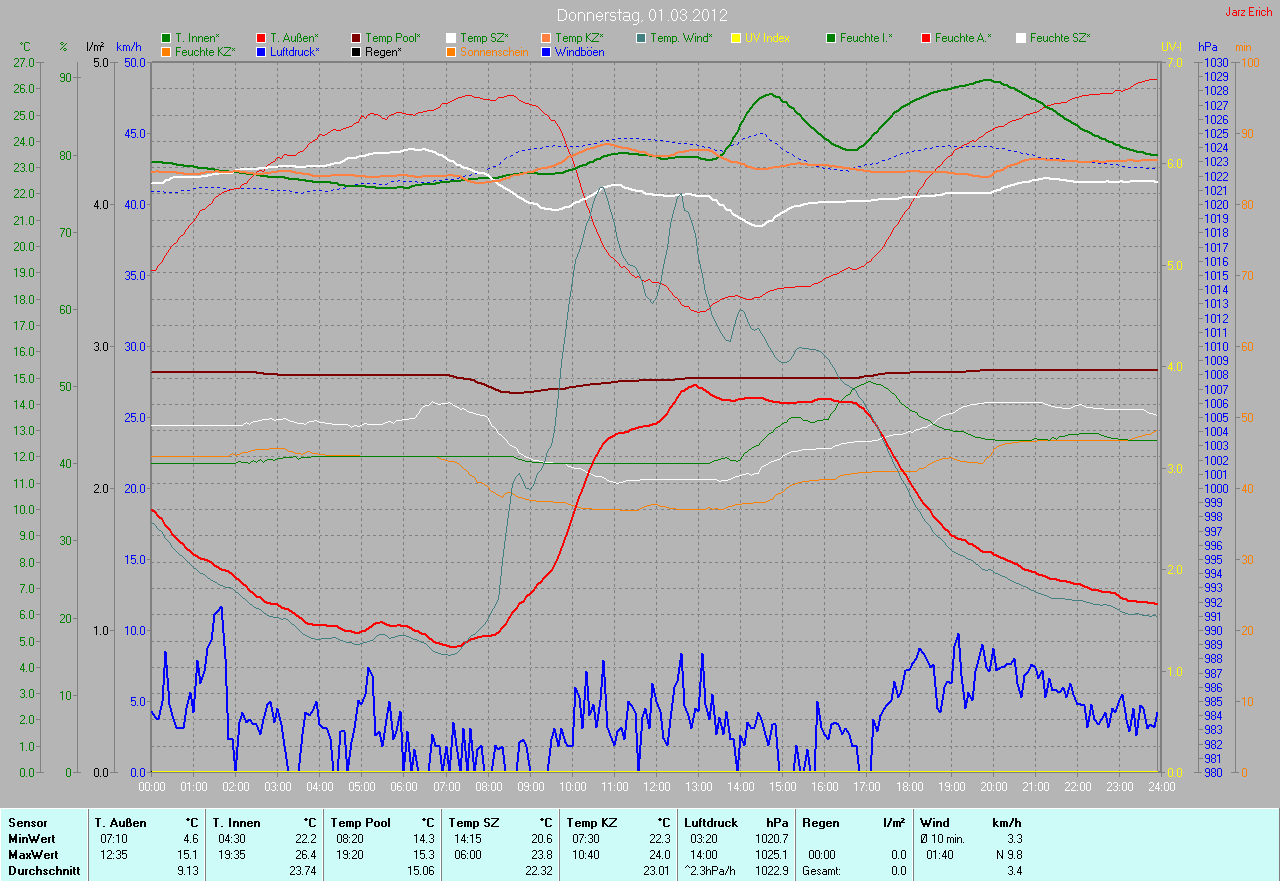
Task: Click the dark red Temp Pool* legend swatch
Action: click(x=356, y=38)
